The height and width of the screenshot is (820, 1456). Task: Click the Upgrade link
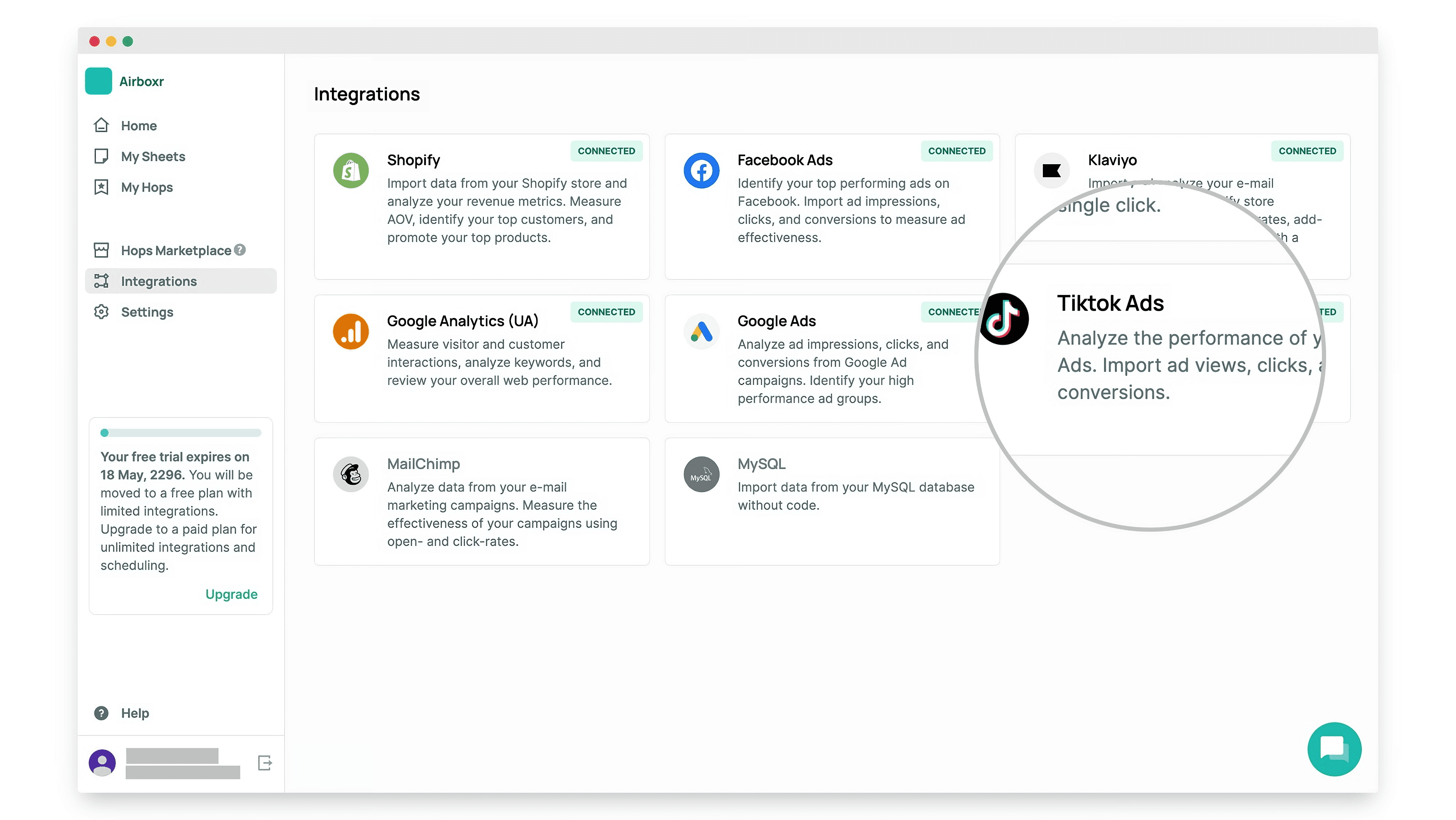pyautogui.click(x=231, y=594)
